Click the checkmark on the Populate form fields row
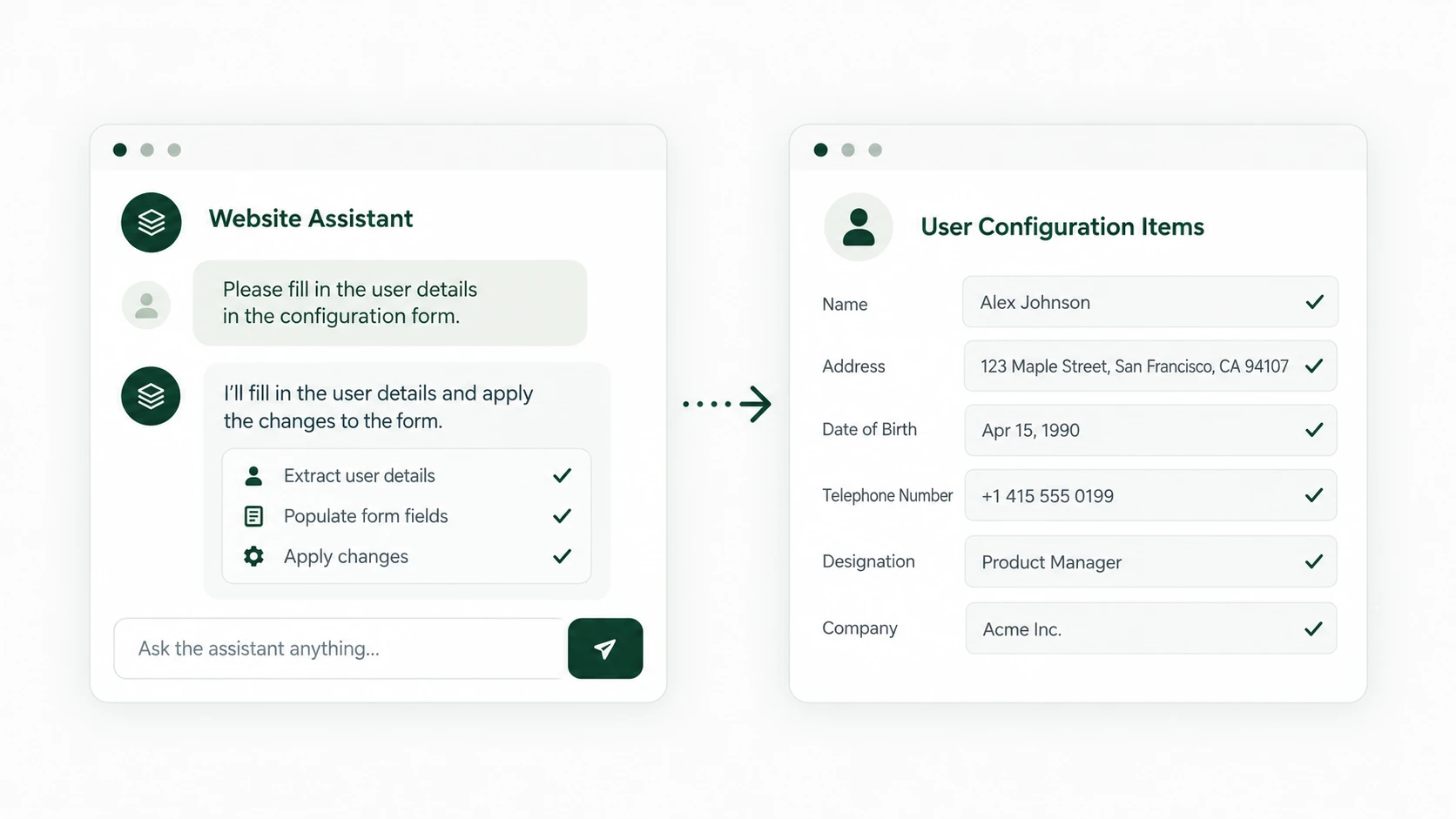The width and height of the screenshot is (1456, 819). (563, 515)
